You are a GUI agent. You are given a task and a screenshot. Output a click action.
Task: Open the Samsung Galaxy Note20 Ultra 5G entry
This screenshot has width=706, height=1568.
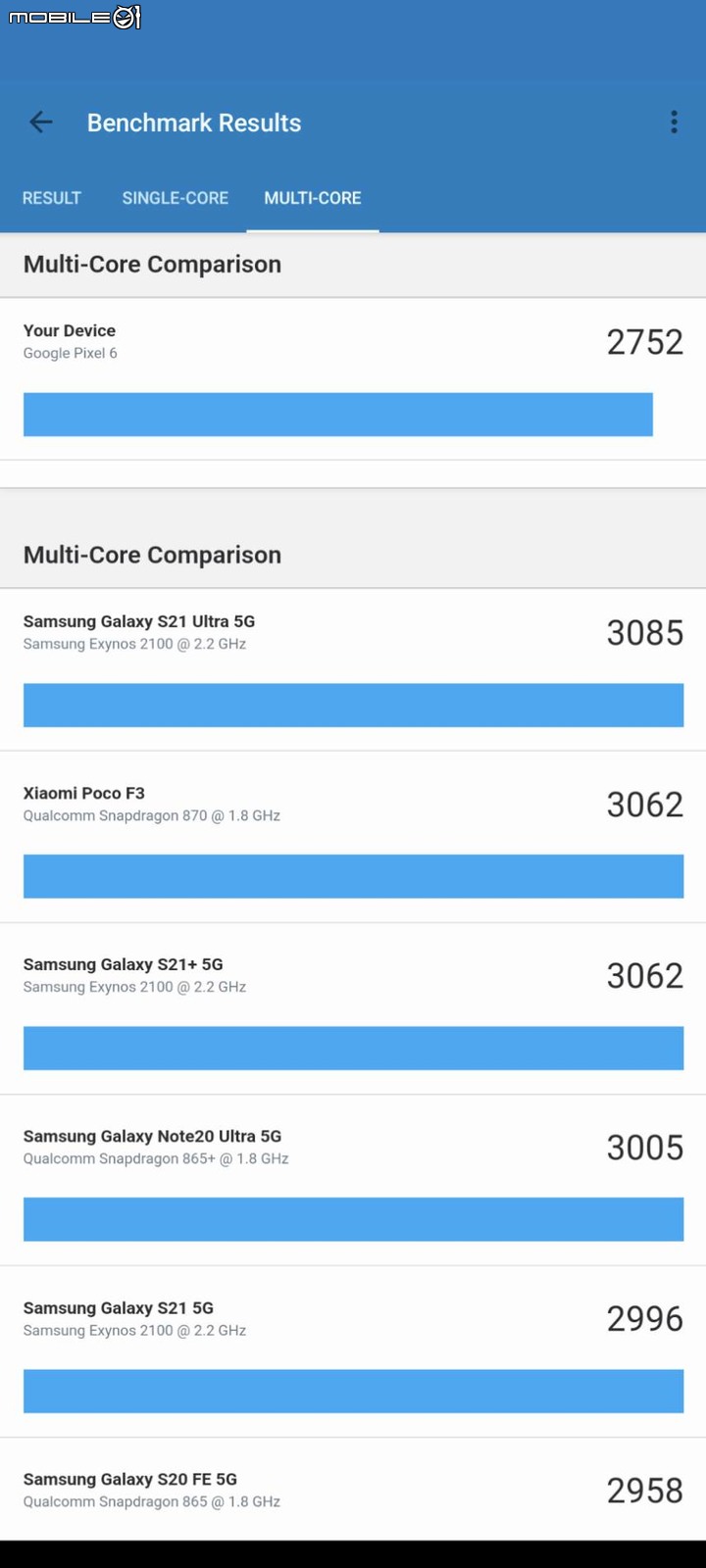353,1180
